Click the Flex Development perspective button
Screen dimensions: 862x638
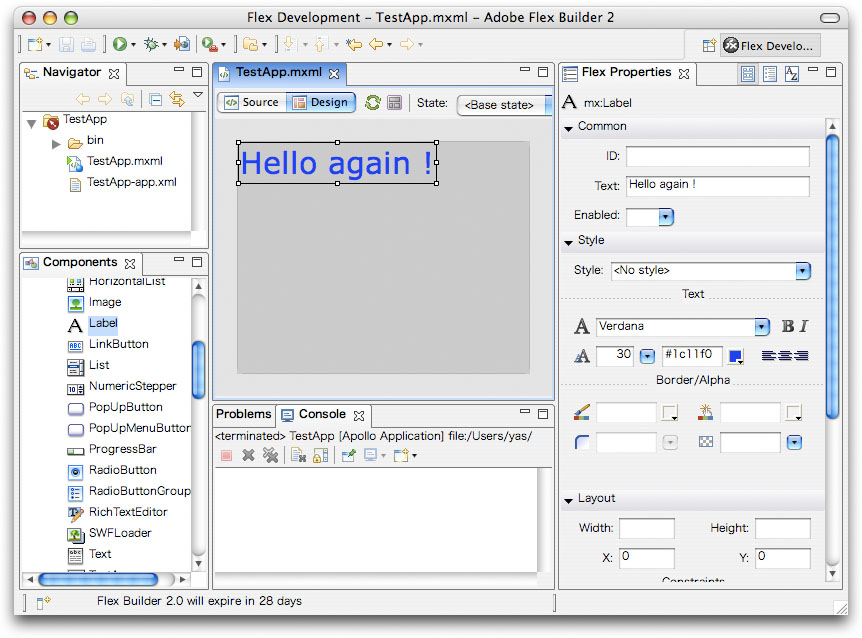(x=770, y=46)
